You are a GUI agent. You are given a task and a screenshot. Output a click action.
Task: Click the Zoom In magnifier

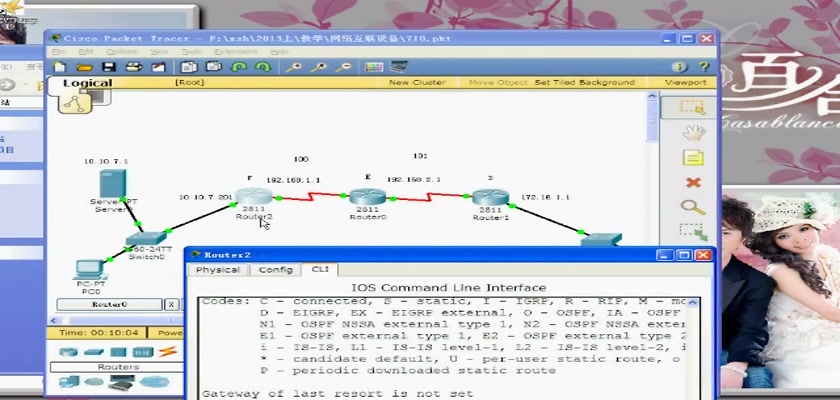[x=293, y=67]
